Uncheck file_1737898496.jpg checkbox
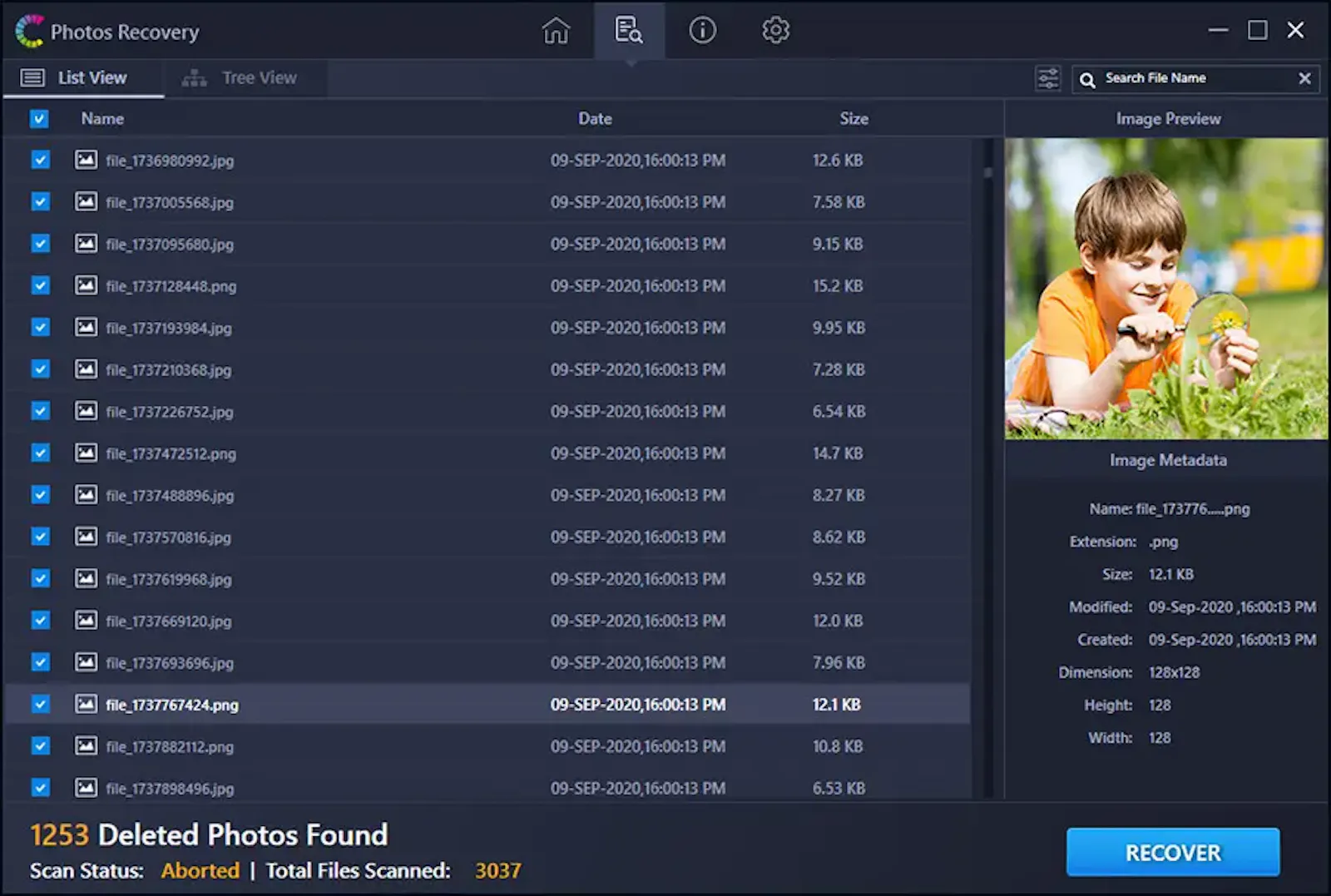This screenshot has height=896, width=1331. click(40, 787)
